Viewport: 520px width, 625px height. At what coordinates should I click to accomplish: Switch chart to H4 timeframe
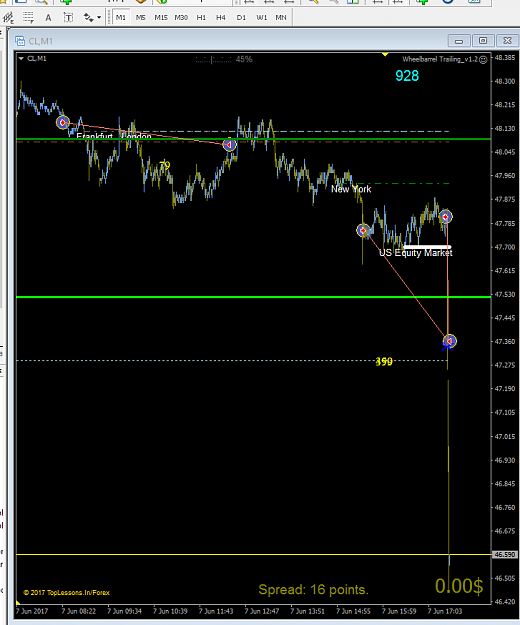tap(221, 18)
